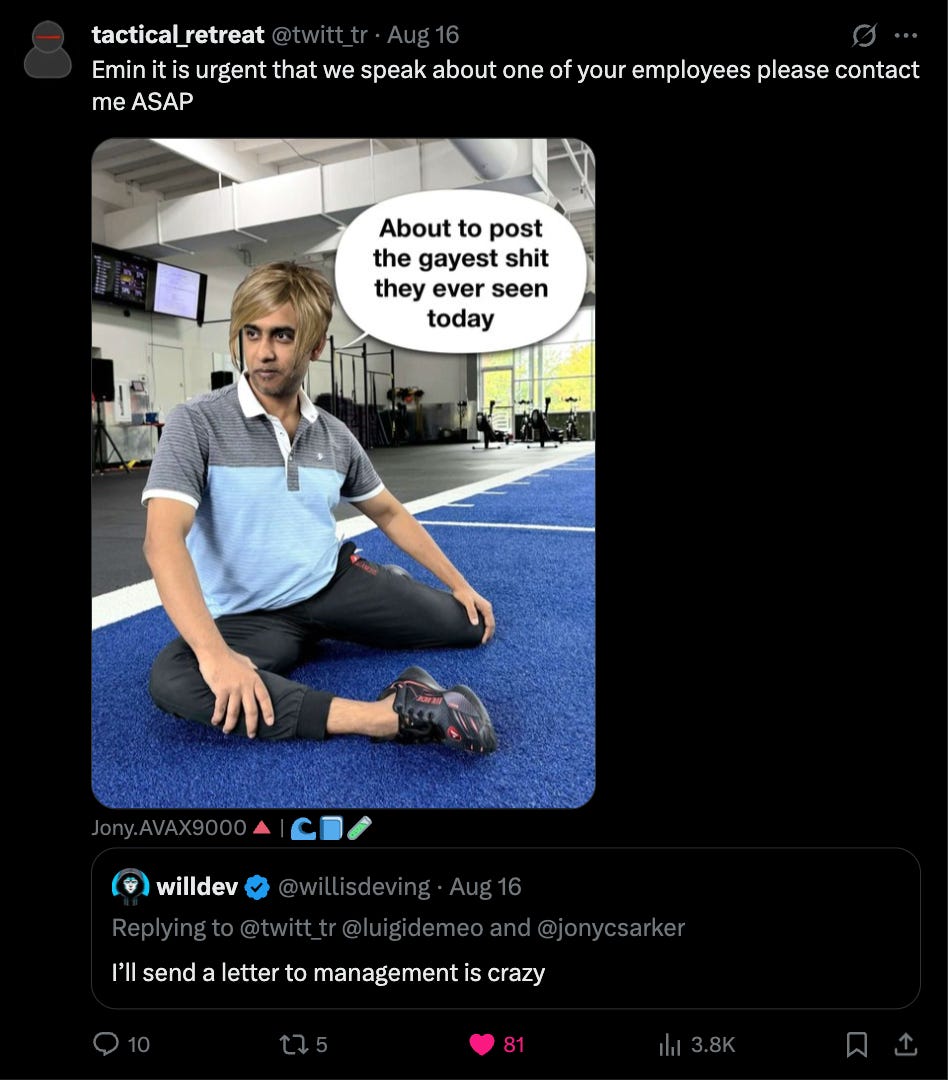Open the reply comments icon
948x1080 pixels.
coord(106,1043)
